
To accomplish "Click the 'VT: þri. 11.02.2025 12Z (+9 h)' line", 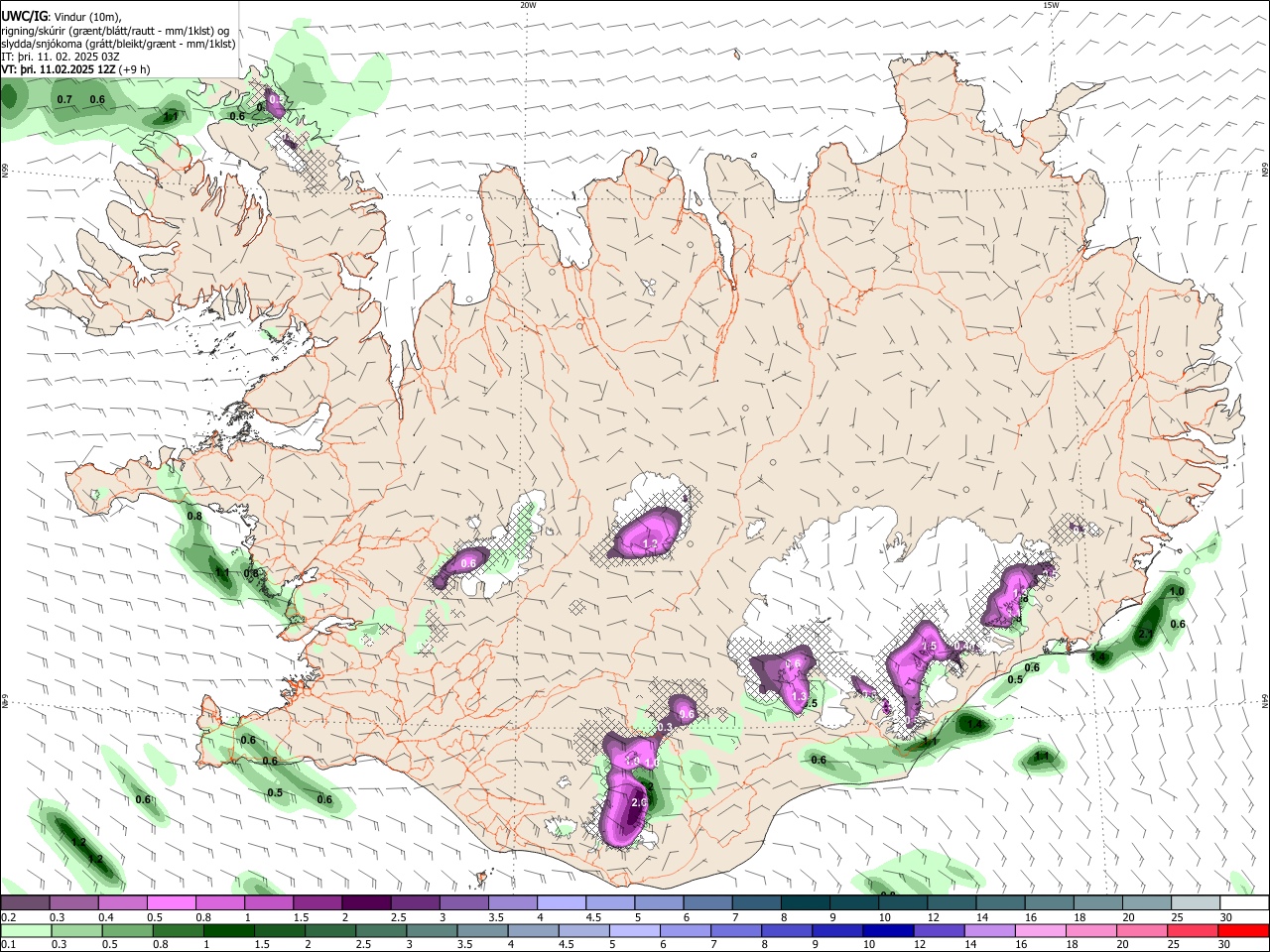I will [x=76, y=69].
